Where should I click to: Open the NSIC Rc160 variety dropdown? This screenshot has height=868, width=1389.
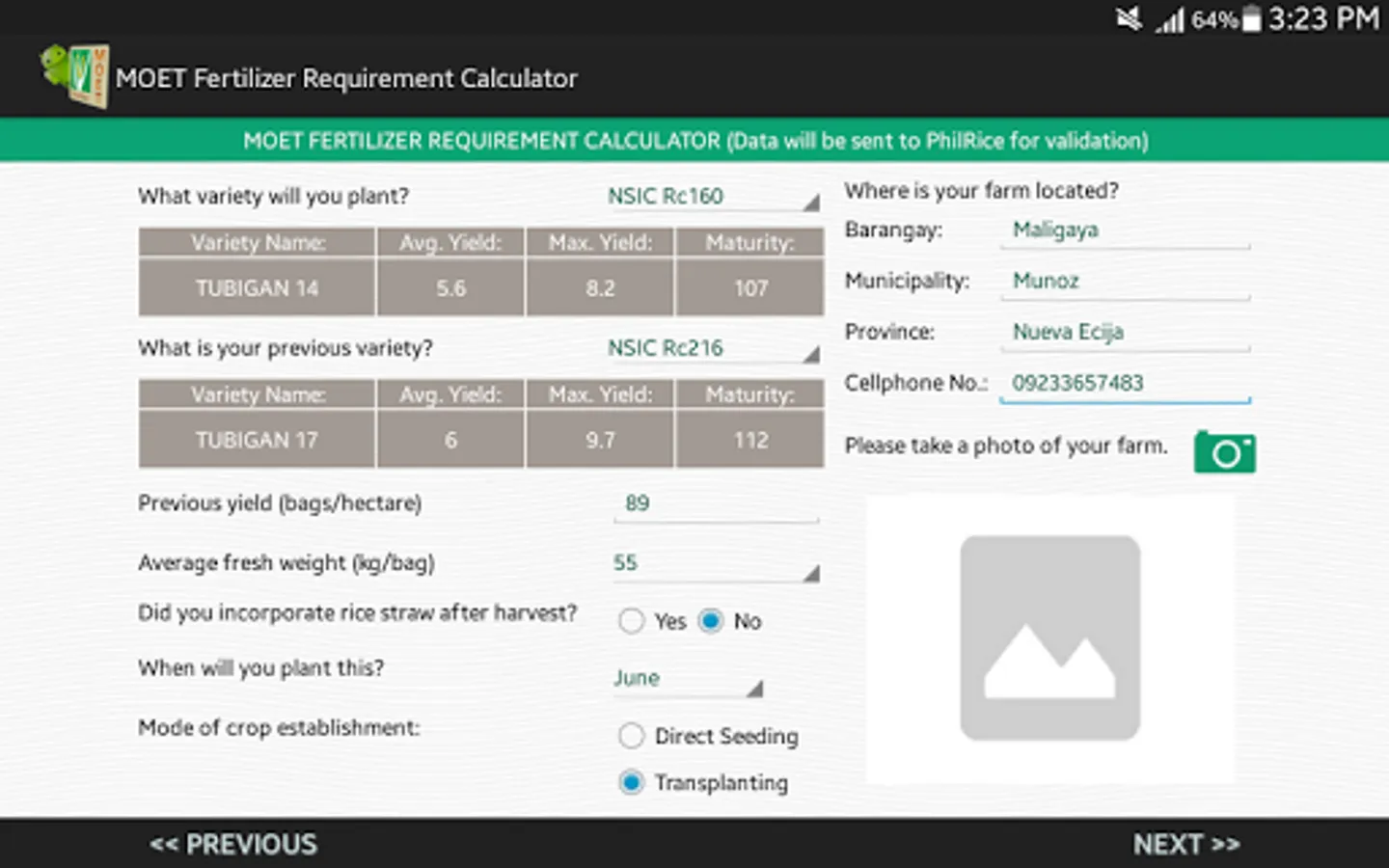[713, 196]
